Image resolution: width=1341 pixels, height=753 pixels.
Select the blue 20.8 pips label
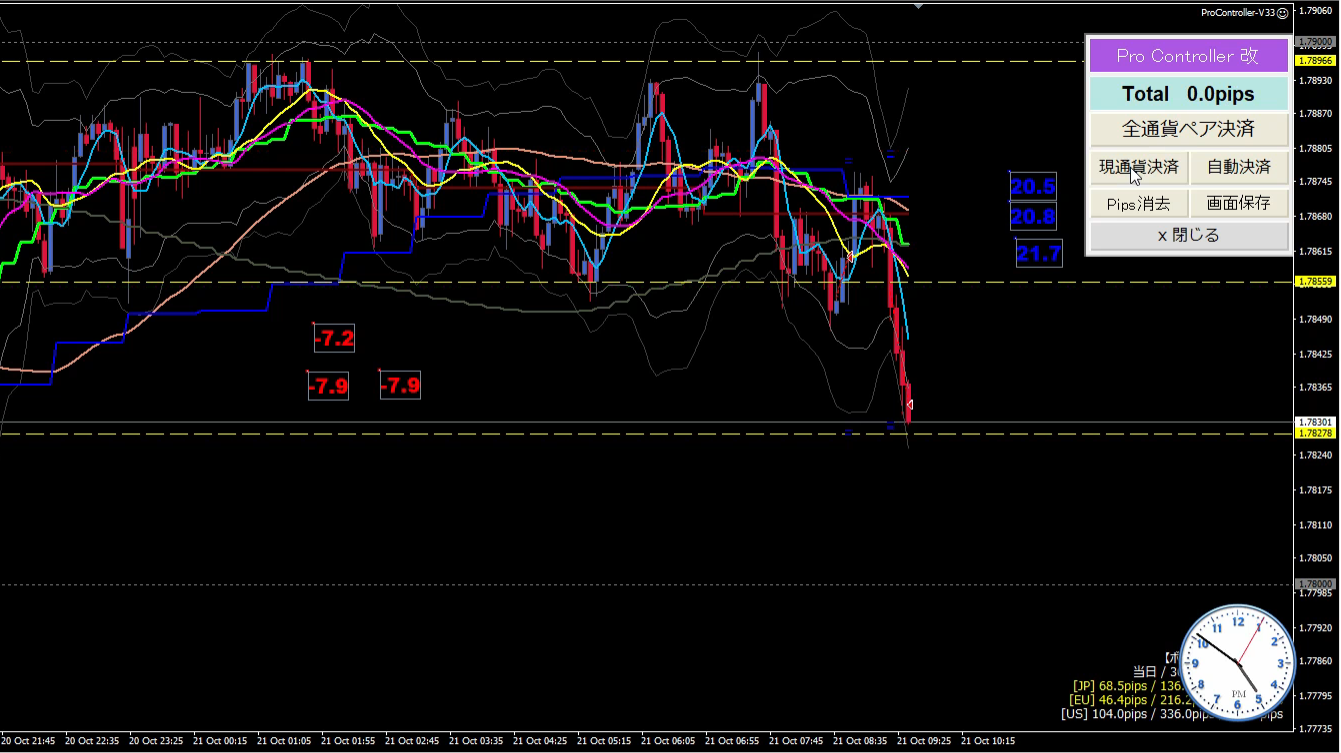point(1033,216)
